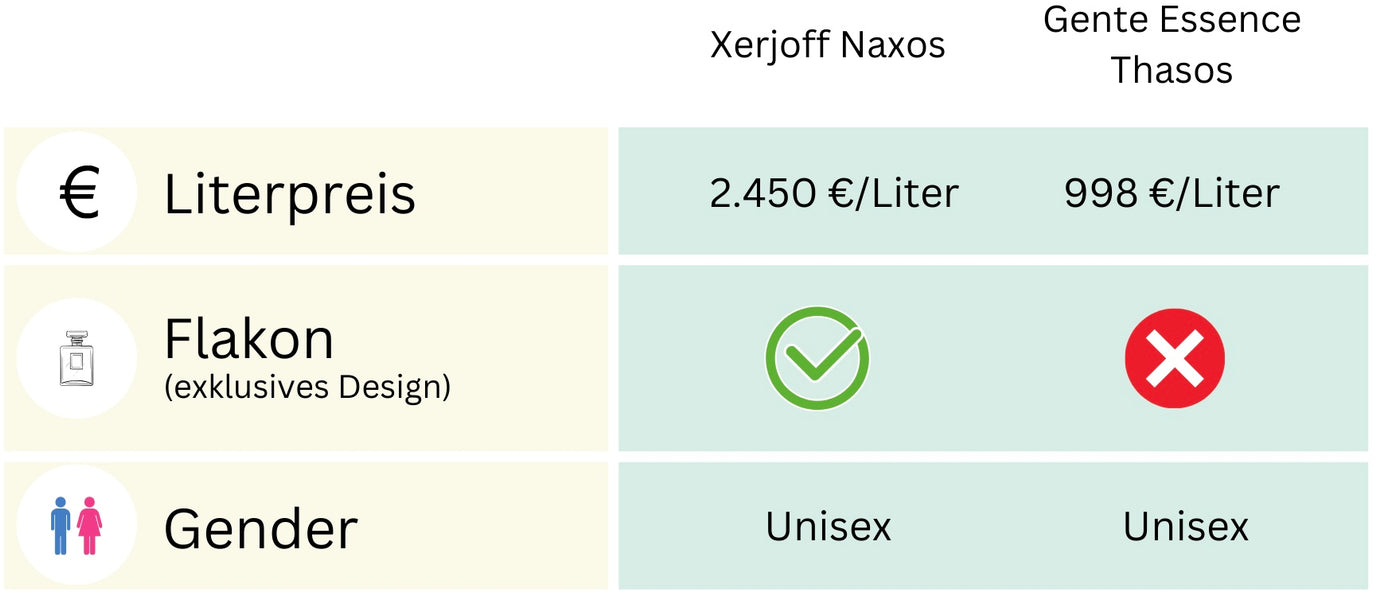Click the Flakon row label
Viewport: 1377px width, 600px height.
pyautogui.click(x=249, y=339)
